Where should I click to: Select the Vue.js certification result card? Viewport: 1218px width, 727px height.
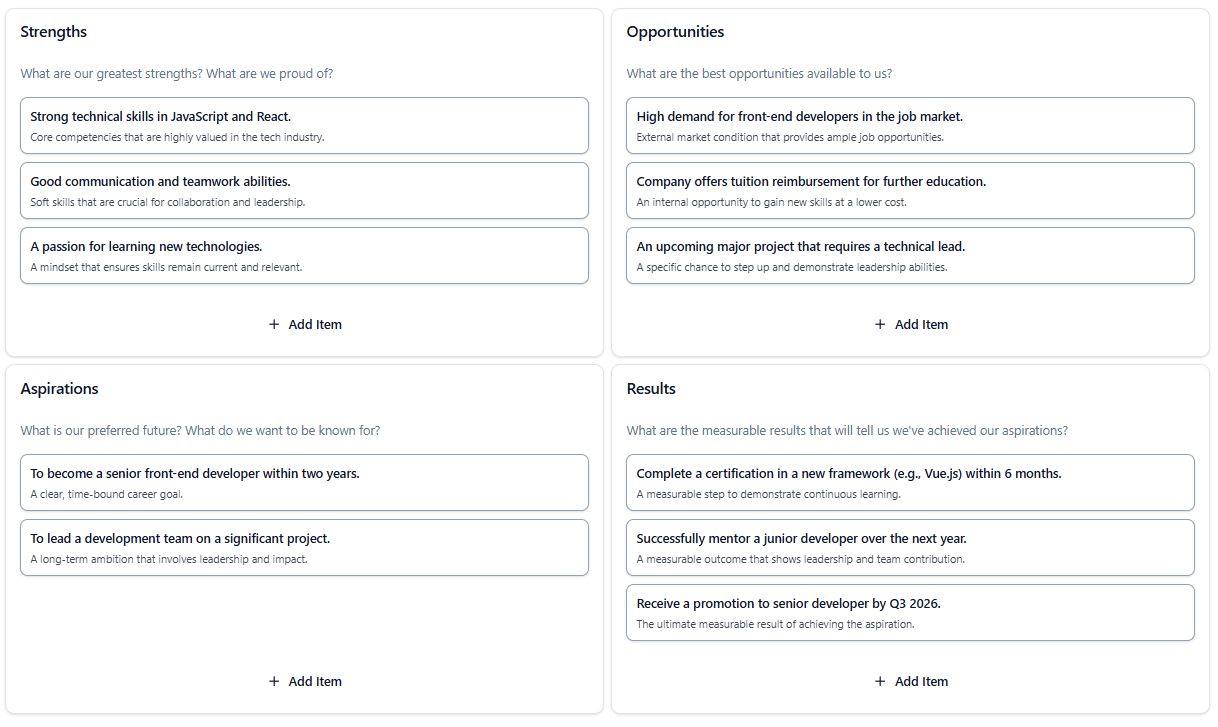(910, 483)
